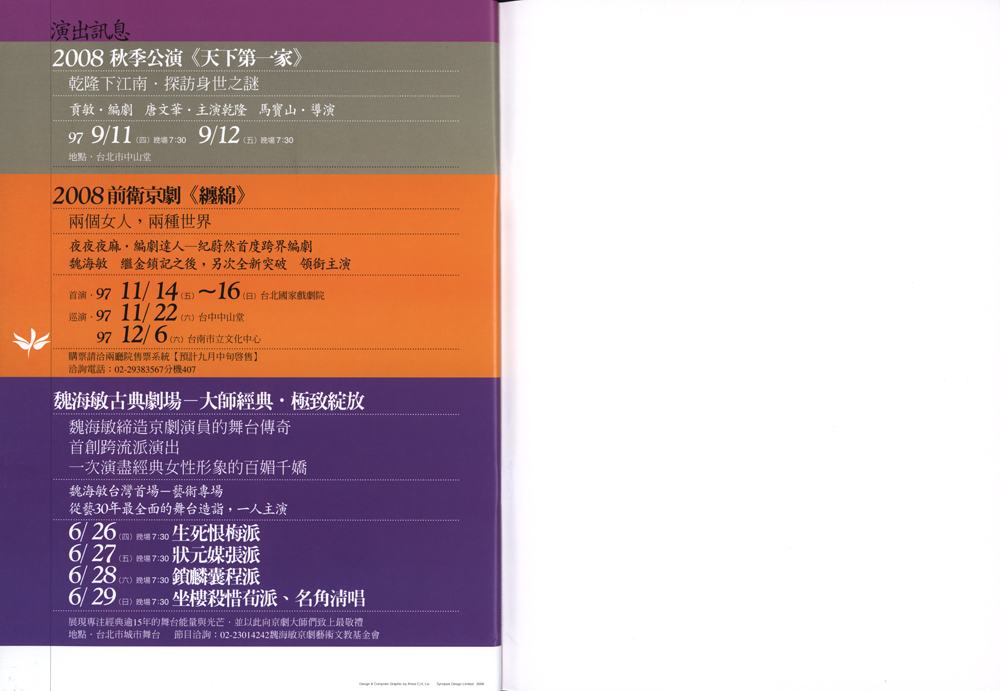The image size is (1000, 691).
Task: Click the 演出訊息 heading at top
Action: coord(91,30)
